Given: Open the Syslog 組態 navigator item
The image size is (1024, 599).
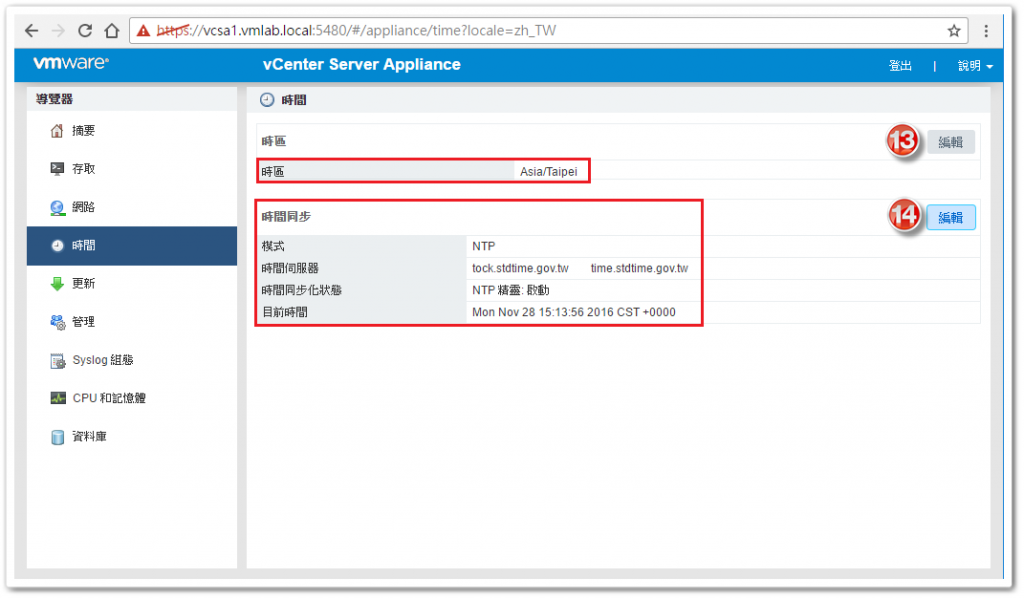Looking at the screenshot, I should point(132,360).
